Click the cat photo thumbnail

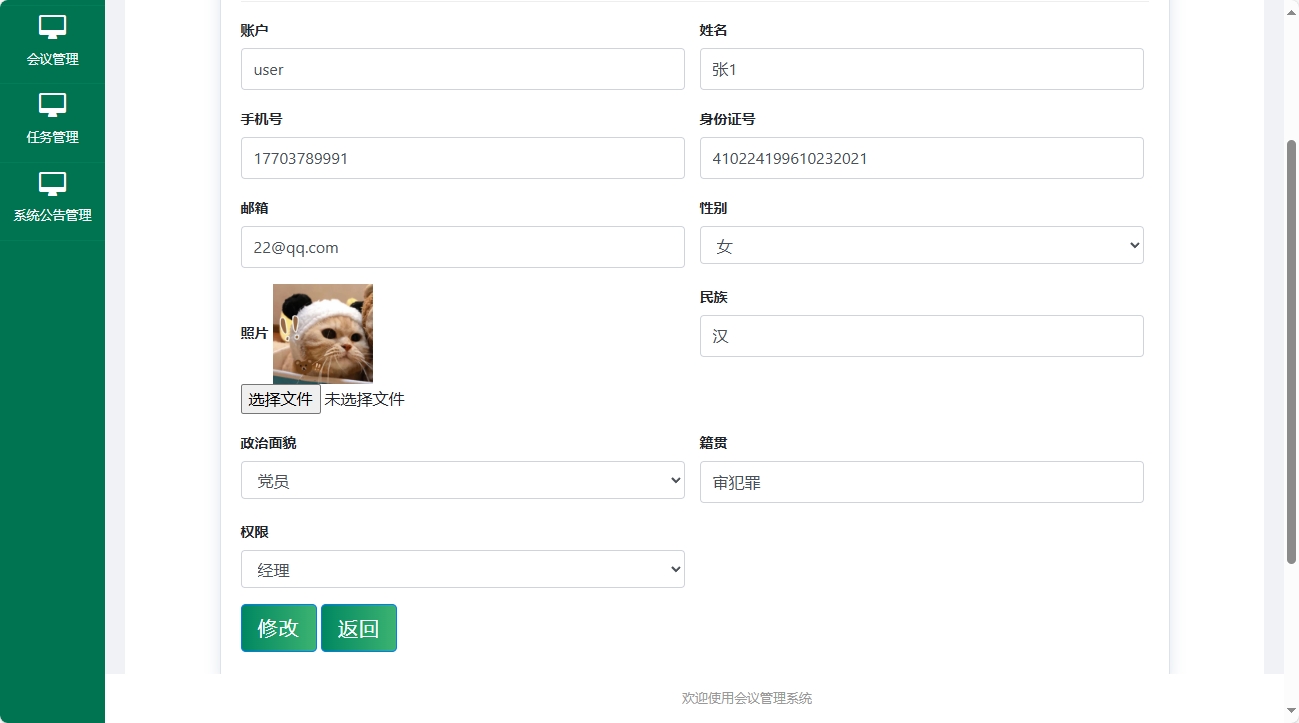pos(322,332)
